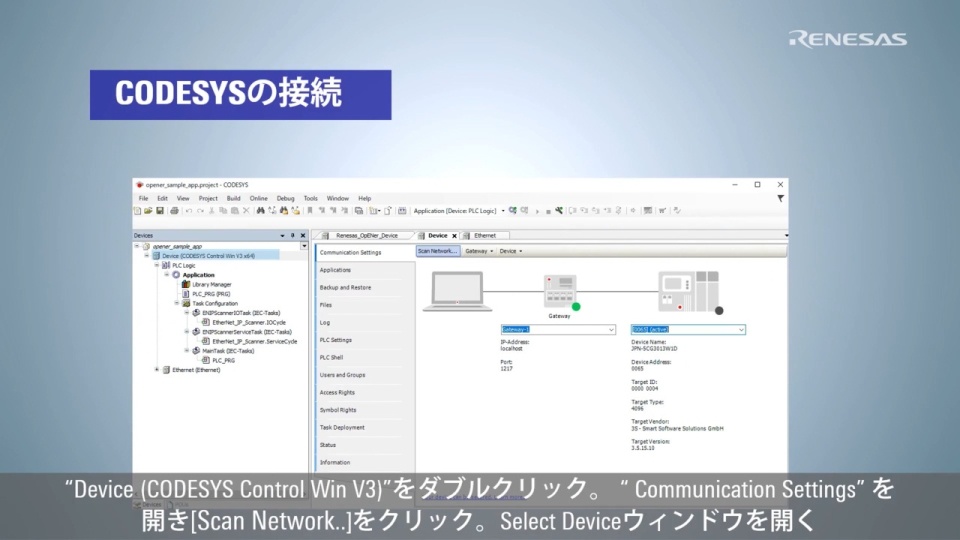The width and height of the screenshot is (960, 540).
Task: Click the Start play toolbar icon
Action: pyautogui.click(x=538, y=211)
